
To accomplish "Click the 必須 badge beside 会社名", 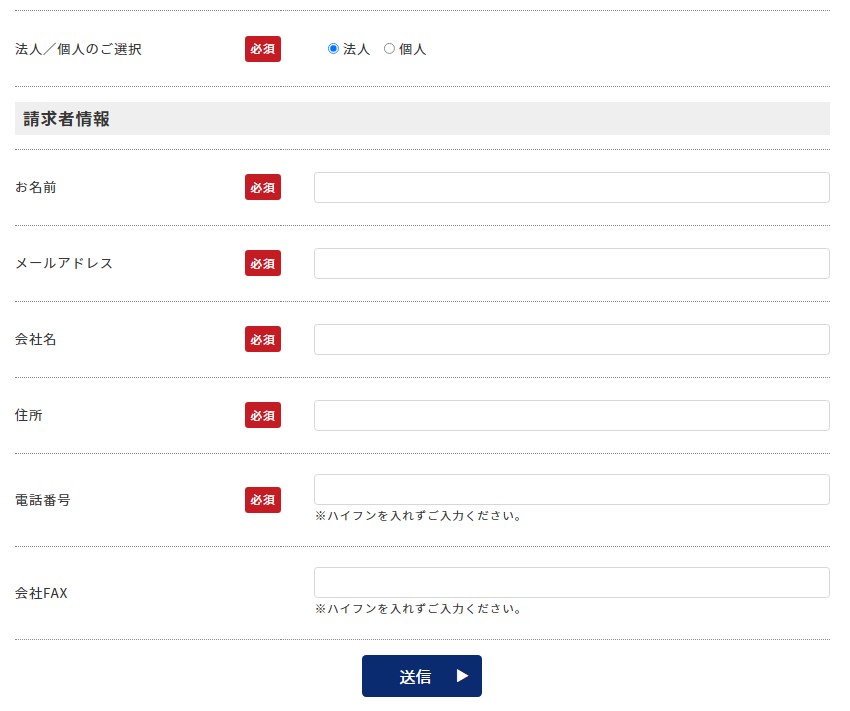I will (x=262, y=339).
